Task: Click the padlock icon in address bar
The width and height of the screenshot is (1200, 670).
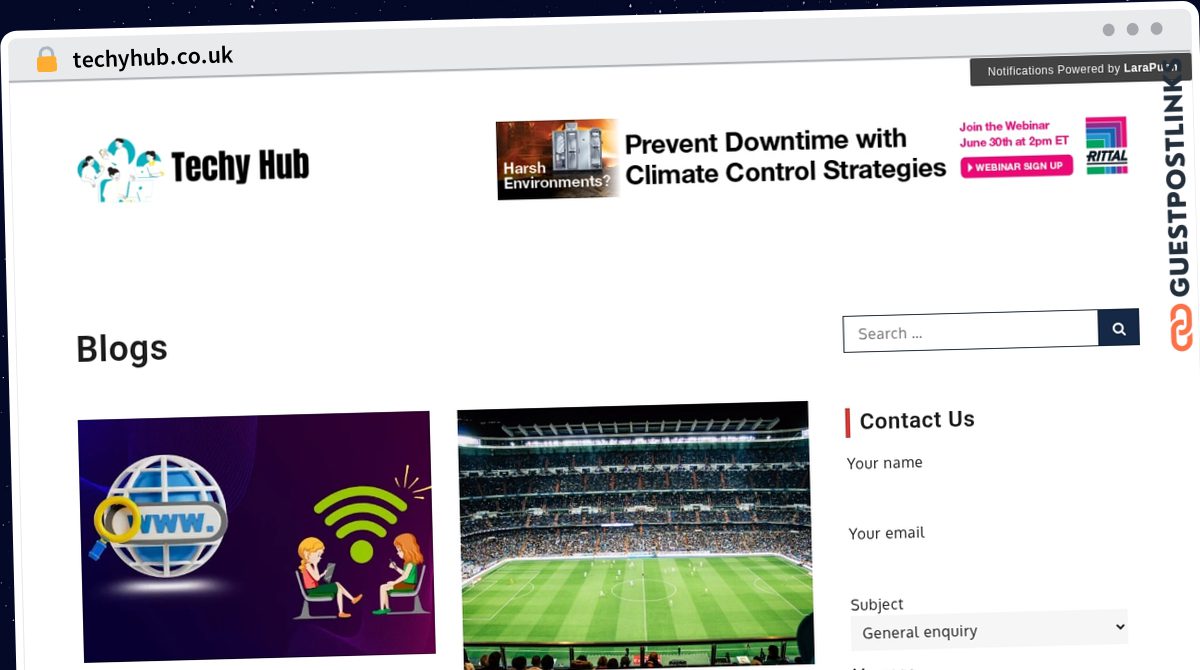Action: [x=46, y=60]
